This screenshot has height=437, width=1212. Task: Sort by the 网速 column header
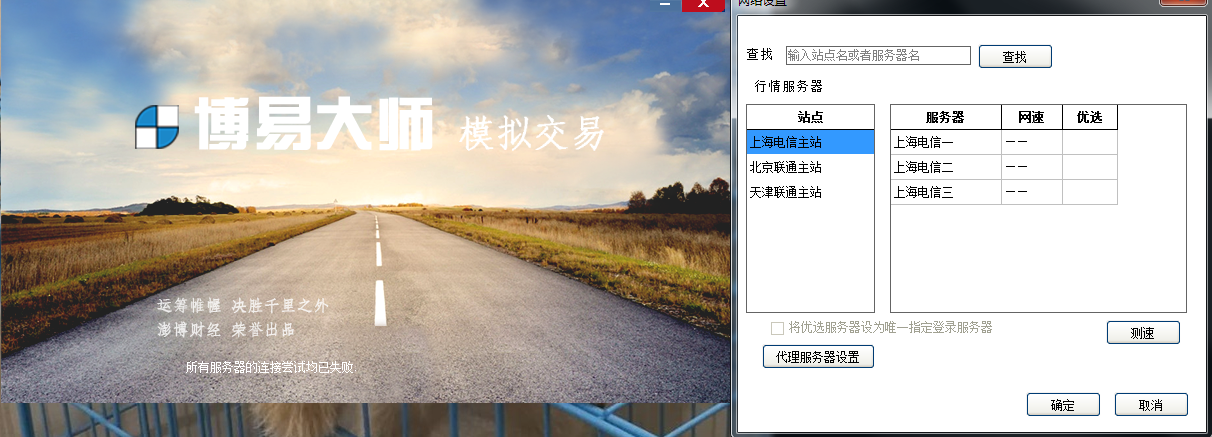(x=1031, y=117)
